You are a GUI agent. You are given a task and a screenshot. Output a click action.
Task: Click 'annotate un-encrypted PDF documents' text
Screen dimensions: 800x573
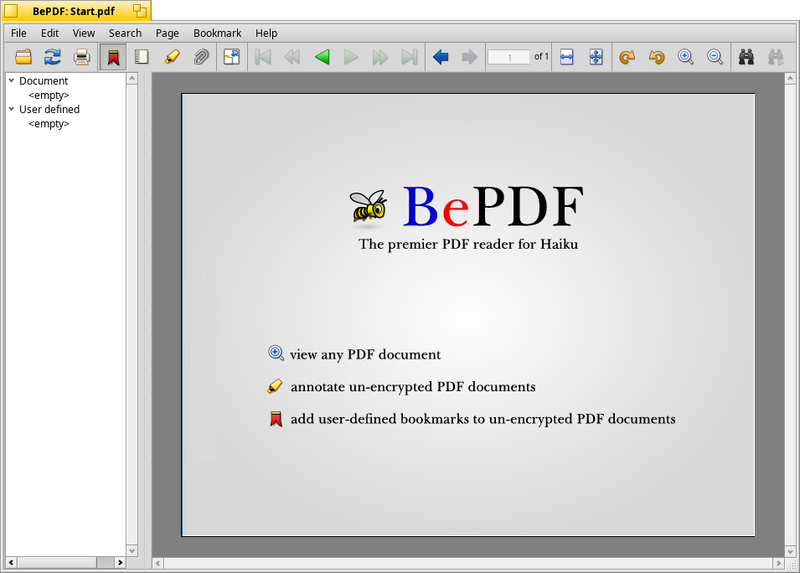(x=413, y=387)
